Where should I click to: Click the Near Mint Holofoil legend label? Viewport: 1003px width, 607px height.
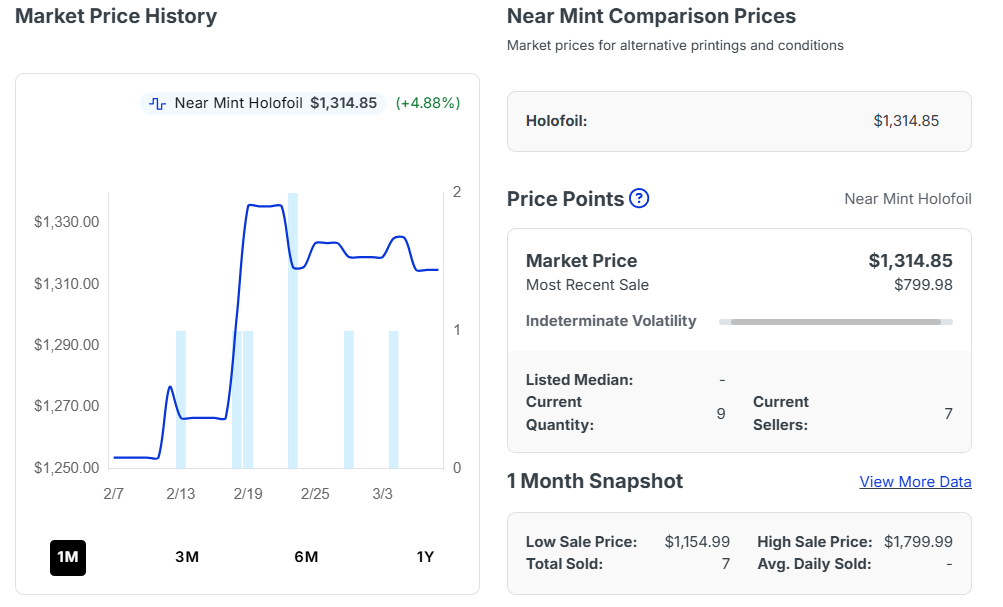point(238,103)
